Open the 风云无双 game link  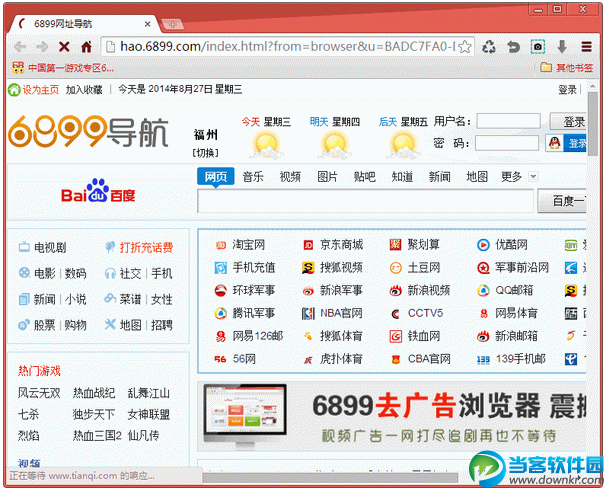pos(39,393)
